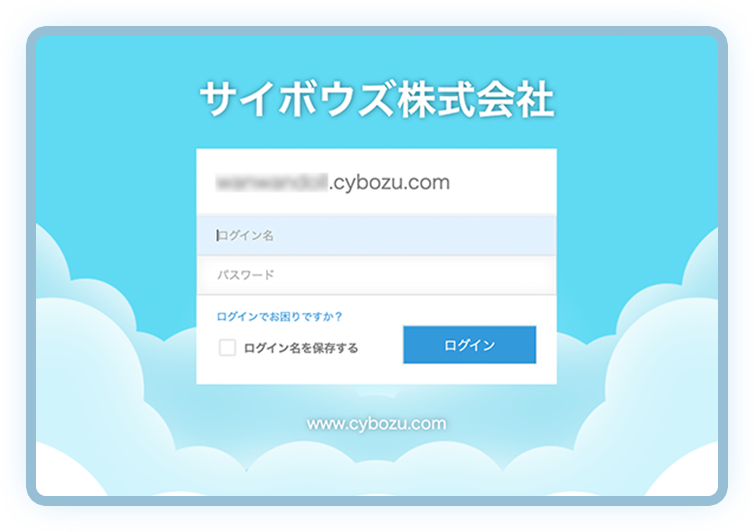
Task: Select the パスワード input field
Action: (377, 275)
